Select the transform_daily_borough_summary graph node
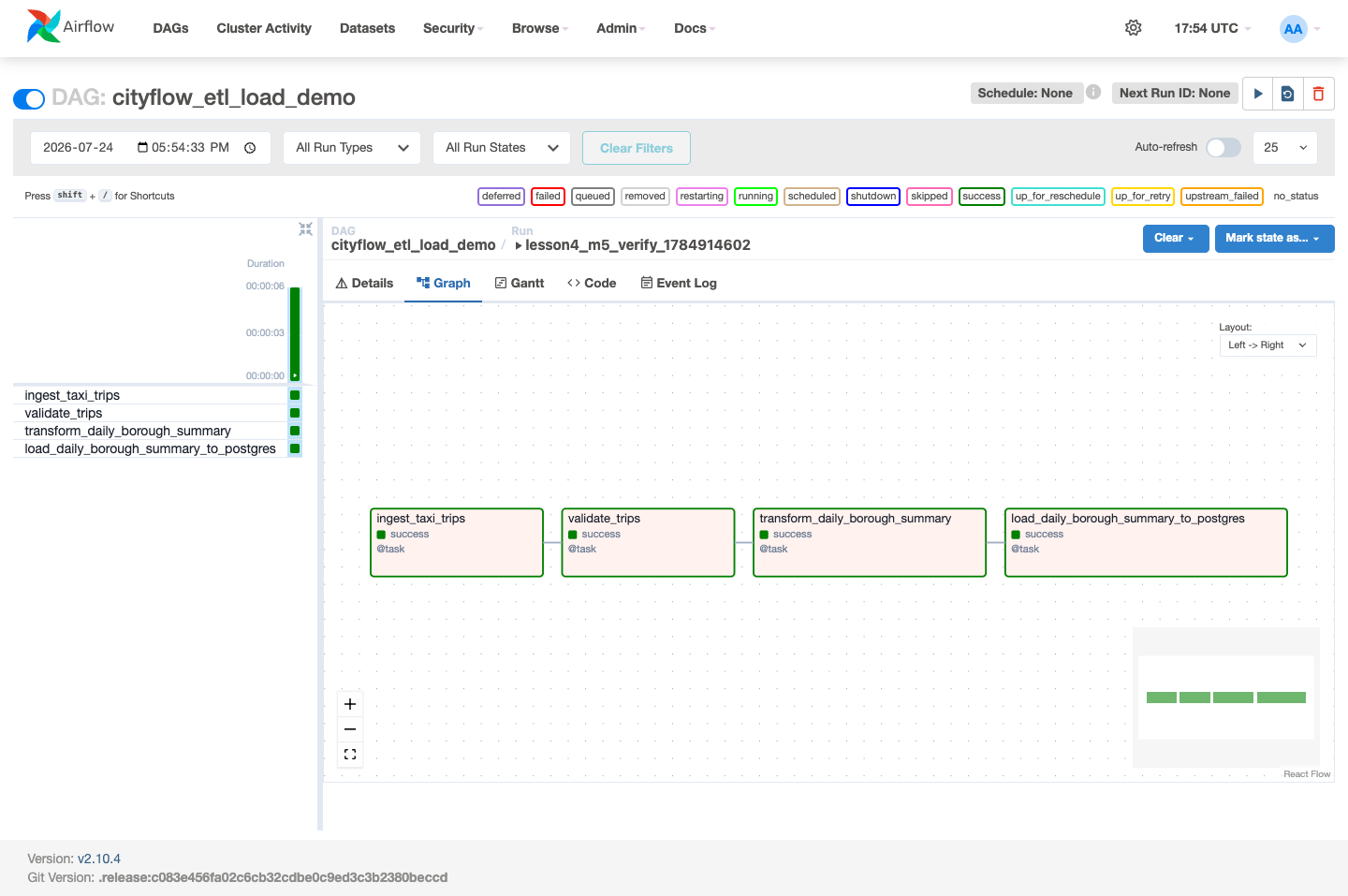1348x896 pixels. pyautogui.click(x=870, y=542)
